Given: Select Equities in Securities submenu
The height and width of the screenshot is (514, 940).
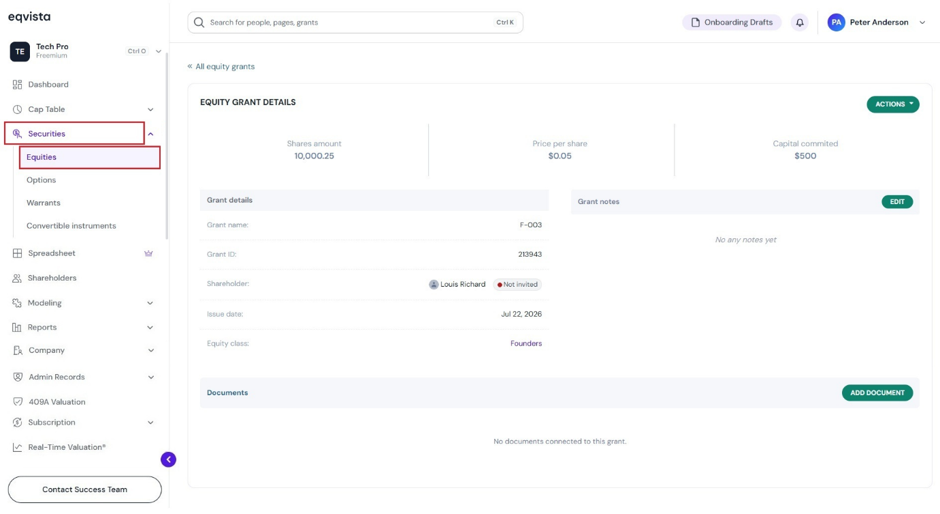Looking at the screenshot, I should [89, 157].
